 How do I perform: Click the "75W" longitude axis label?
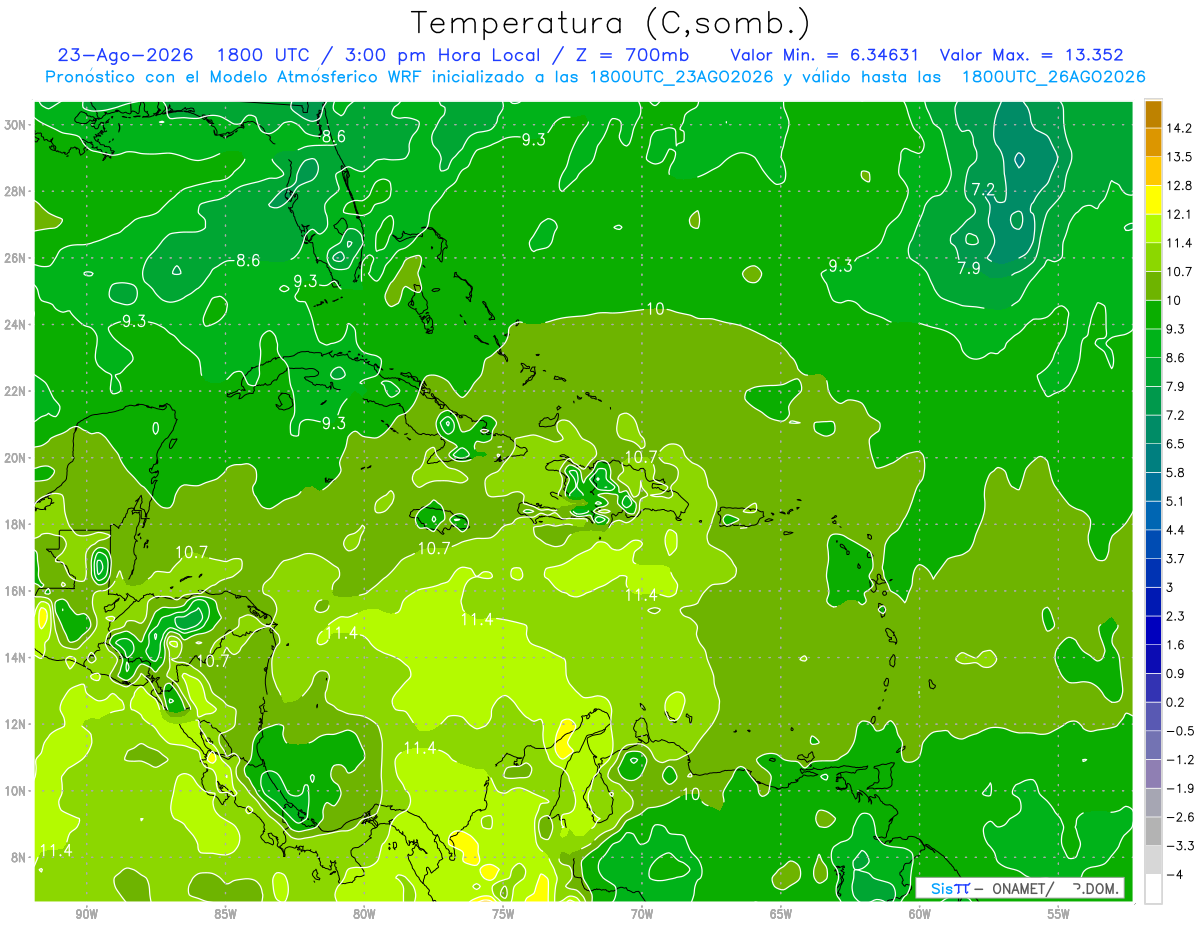point(503,914)
